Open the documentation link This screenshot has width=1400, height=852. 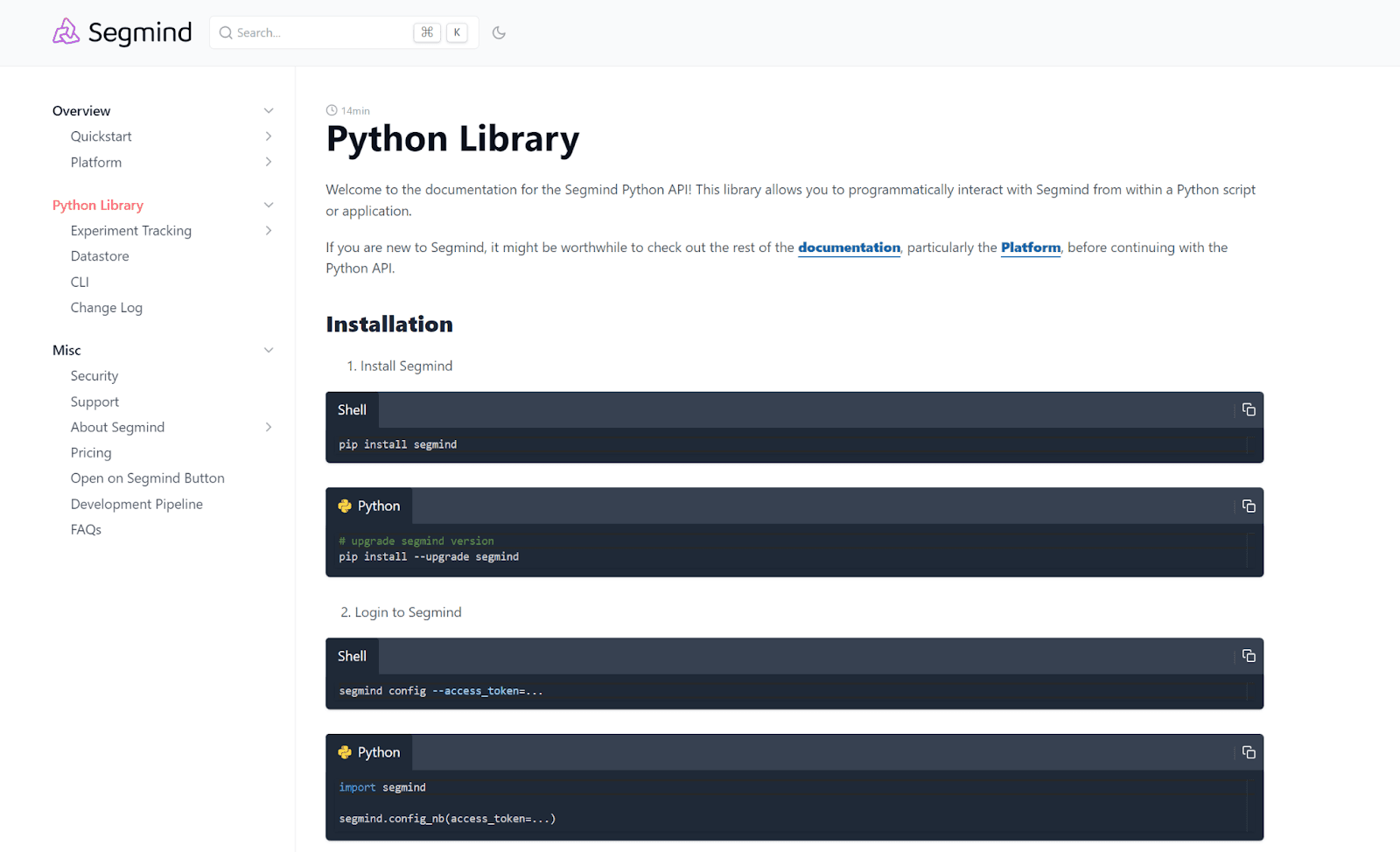point(849,248)
